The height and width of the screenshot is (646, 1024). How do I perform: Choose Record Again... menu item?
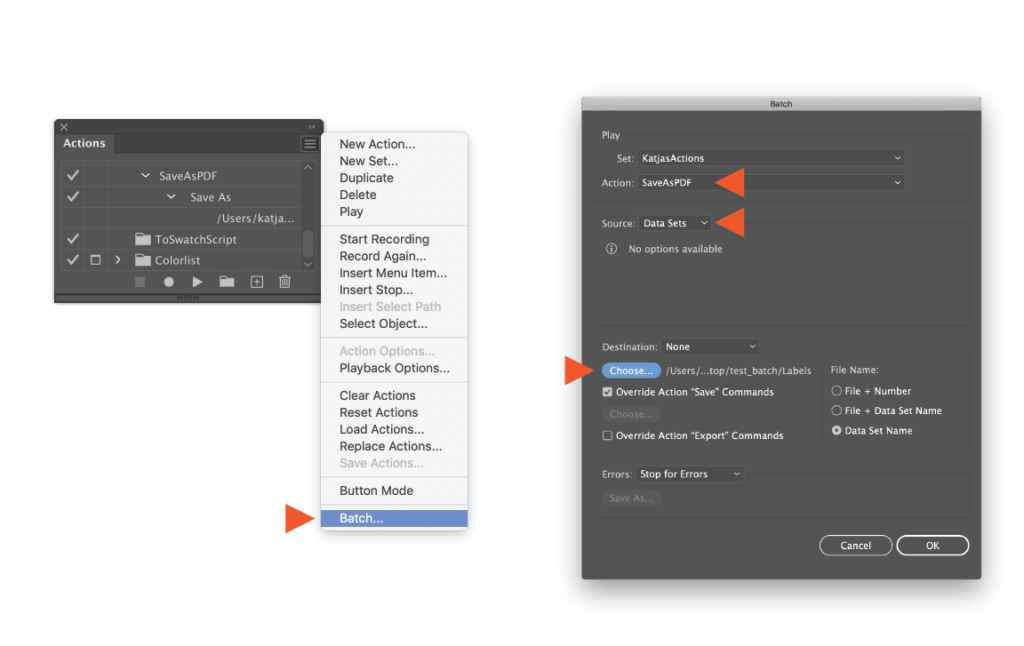pos(383,256)
